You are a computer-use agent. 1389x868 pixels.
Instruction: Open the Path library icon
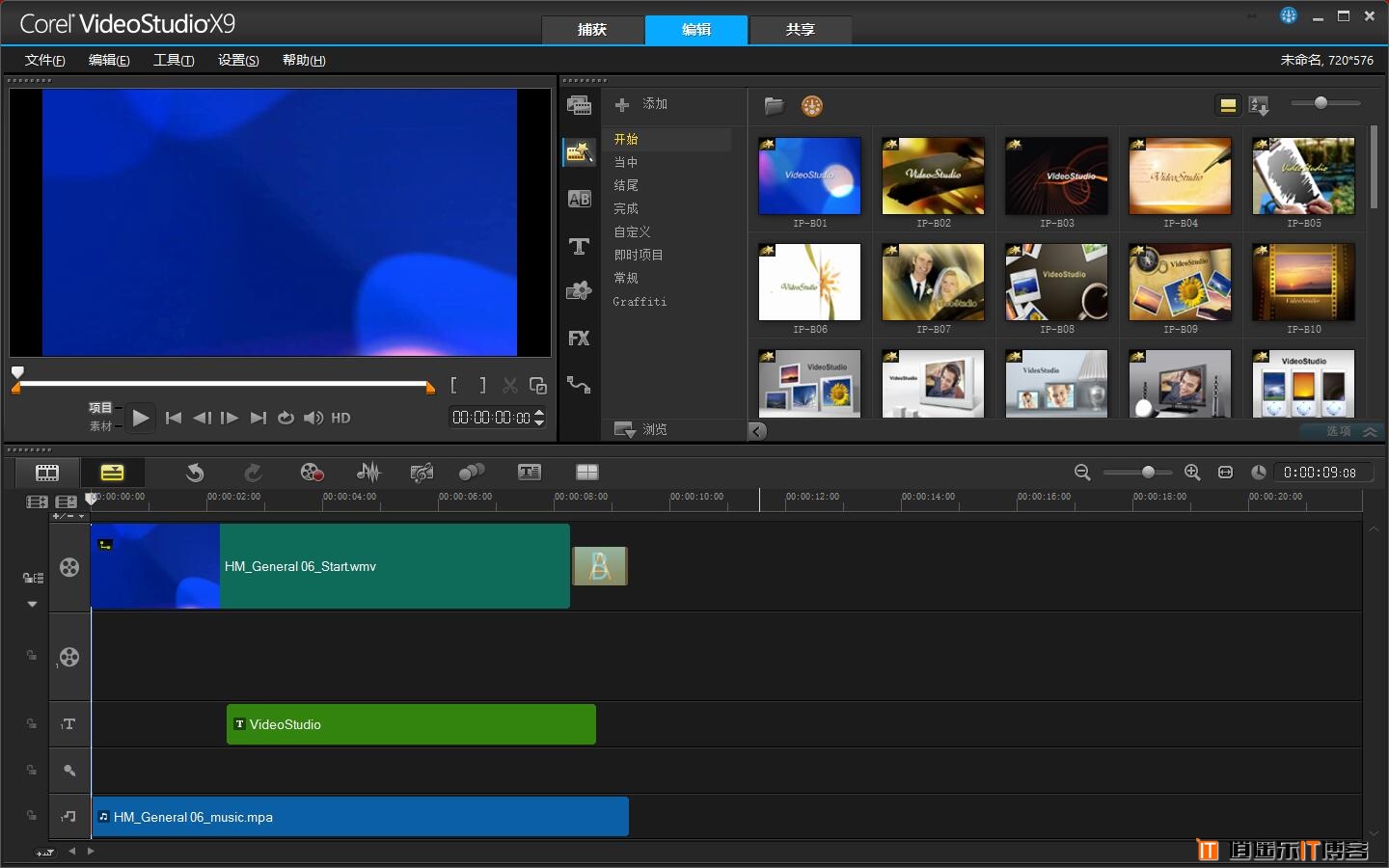579,385
